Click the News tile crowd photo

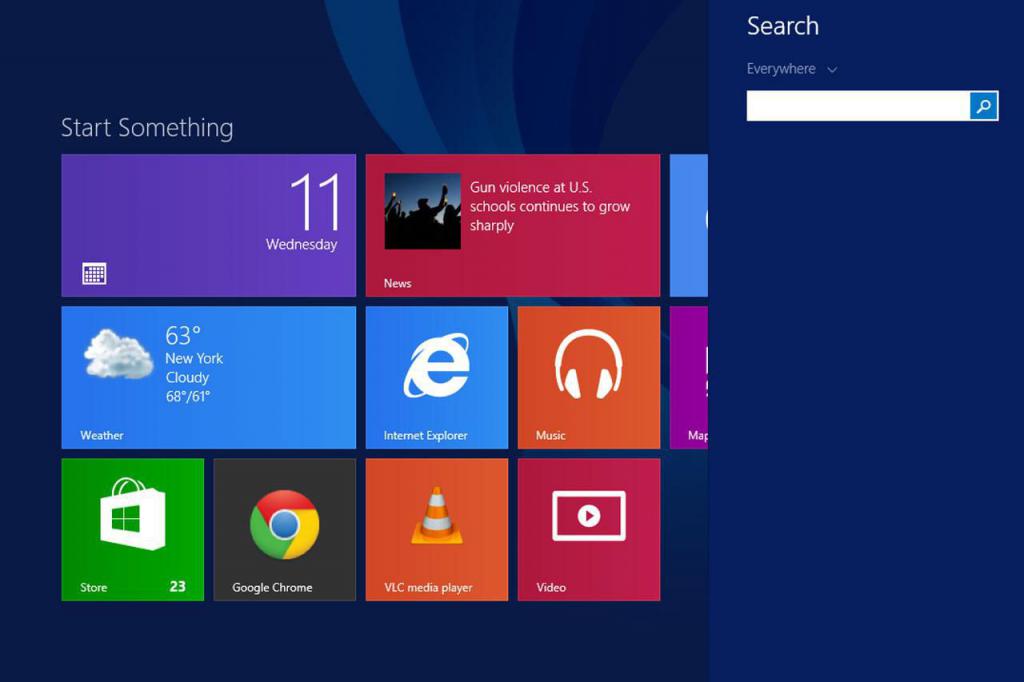coord(422,211)
